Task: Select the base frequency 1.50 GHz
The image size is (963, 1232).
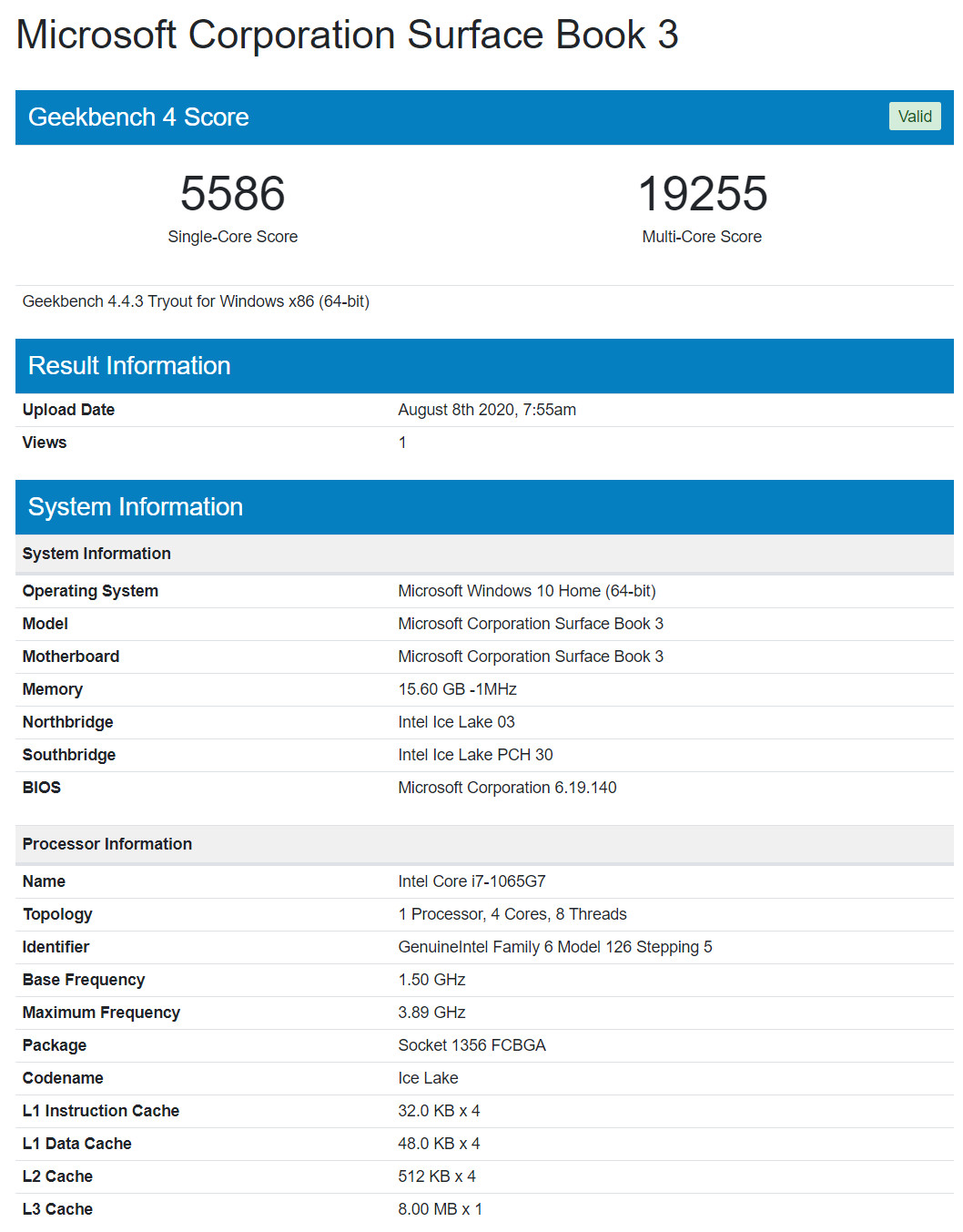Action: pyautogui.click(x=431, y=980)
